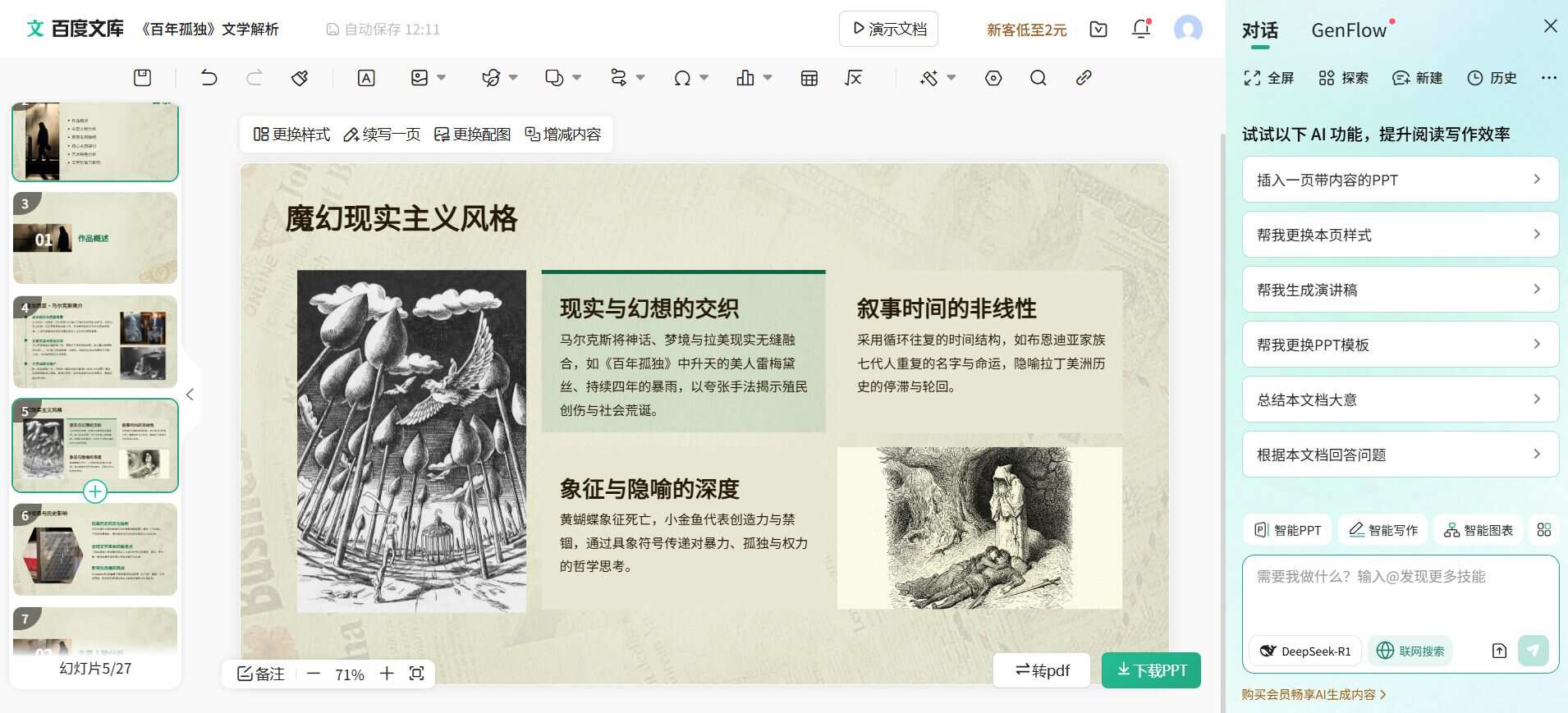Click the search magnifier icon in toolbar
The height and width of the screenshot is (713, 1568).
[1038, 78]
